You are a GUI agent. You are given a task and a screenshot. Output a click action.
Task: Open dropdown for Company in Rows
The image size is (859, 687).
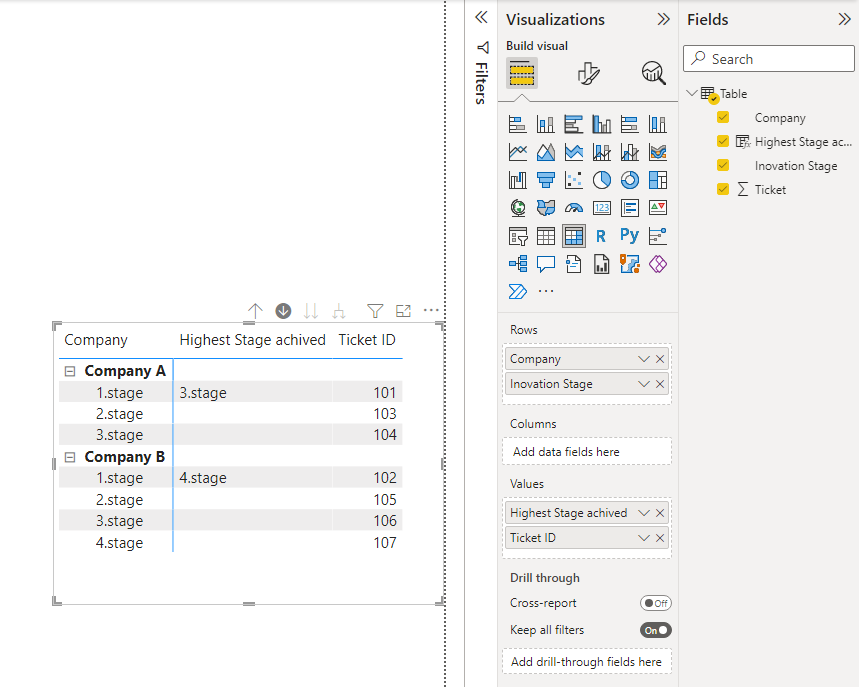(644, 359)
